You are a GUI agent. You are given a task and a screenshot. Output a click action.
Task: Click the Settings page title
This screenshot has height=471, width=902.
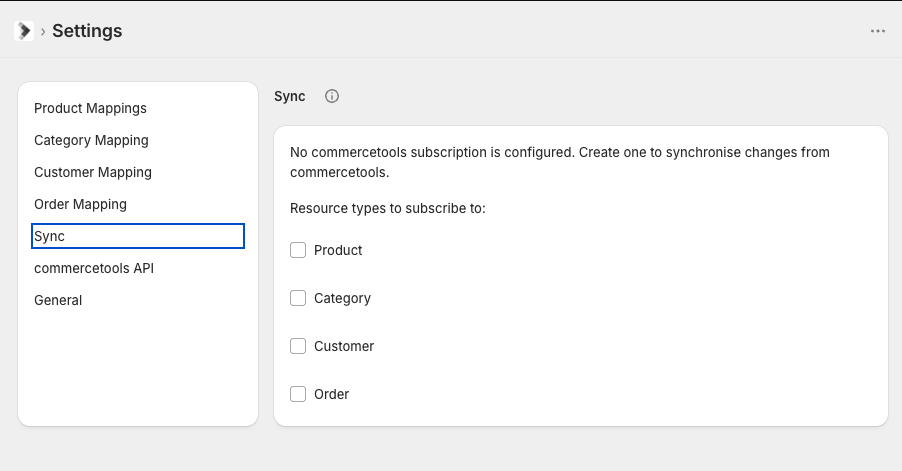click(87, 30)
